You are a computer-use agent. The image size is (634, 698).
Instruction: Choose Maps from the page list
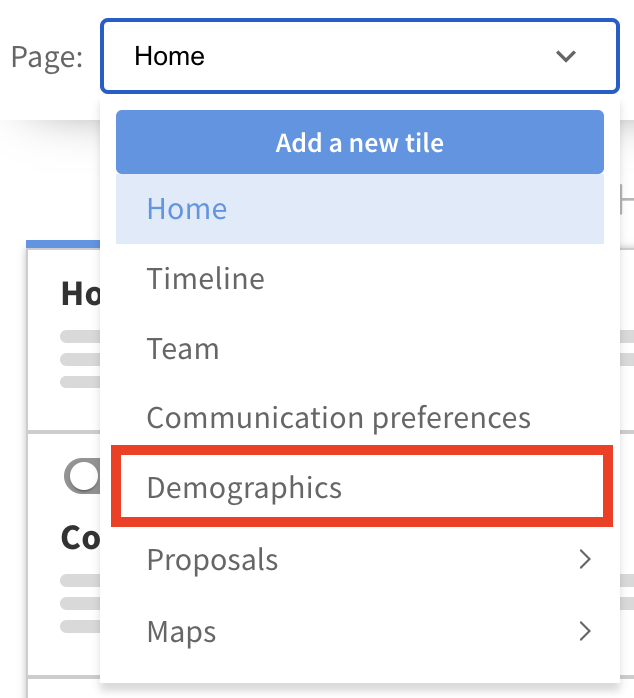point(181,632)
